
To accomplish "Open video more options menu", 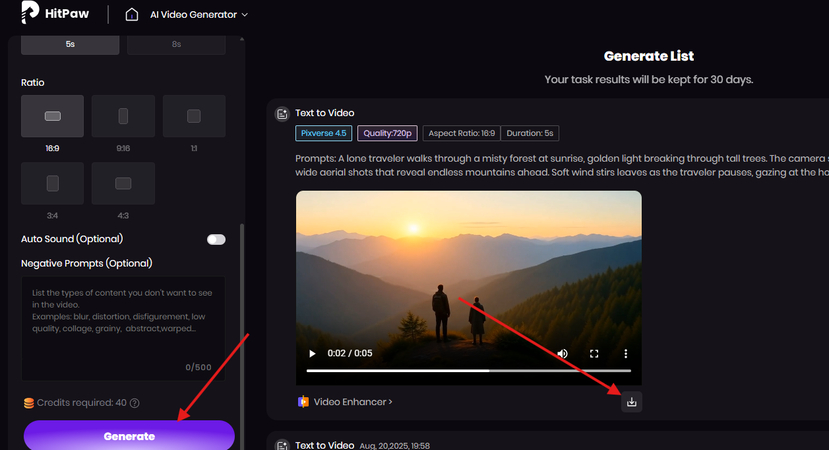I will click(626, 354).
